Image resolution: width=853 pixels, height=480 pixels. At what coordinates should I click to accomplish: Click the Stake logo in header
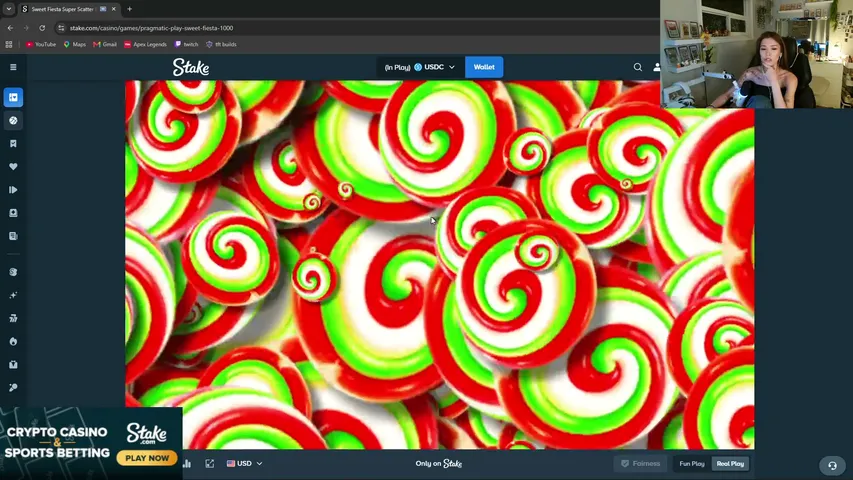point(191,67)
